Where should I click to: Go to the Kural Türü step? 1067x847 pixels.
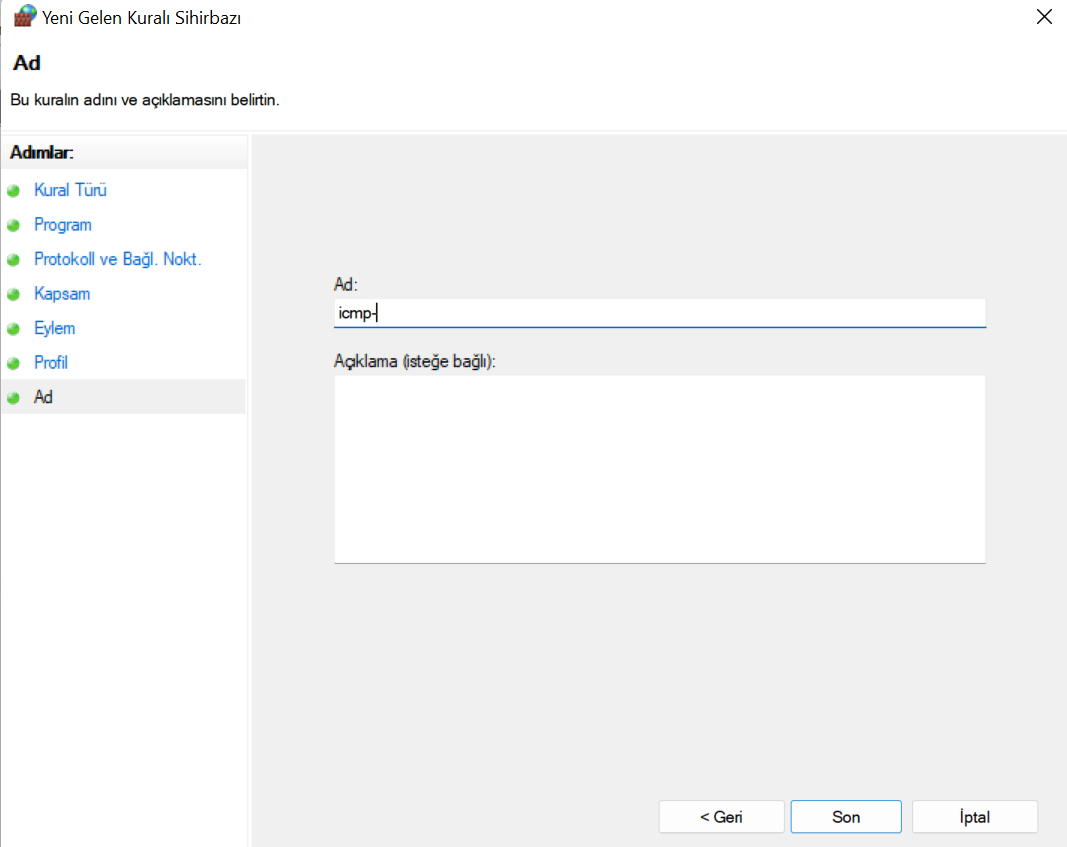tap(70, 190)
